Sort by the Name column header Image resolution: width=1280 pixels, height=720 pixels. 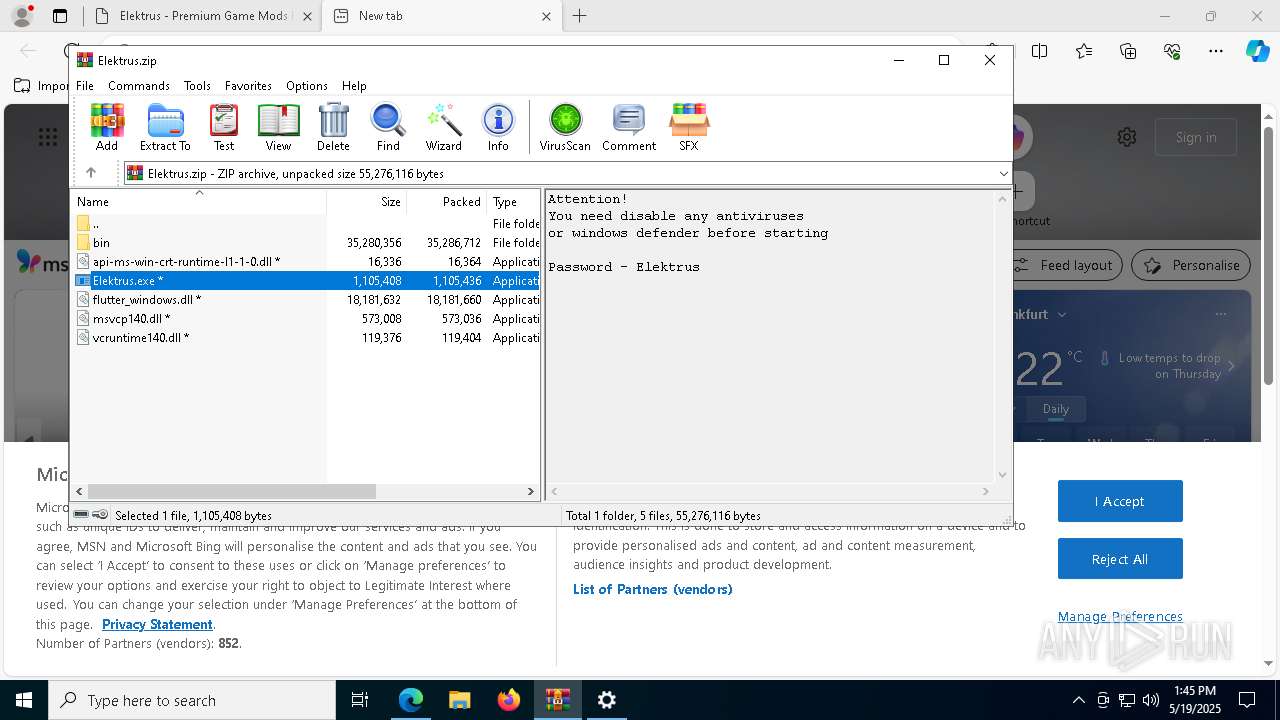199,202
